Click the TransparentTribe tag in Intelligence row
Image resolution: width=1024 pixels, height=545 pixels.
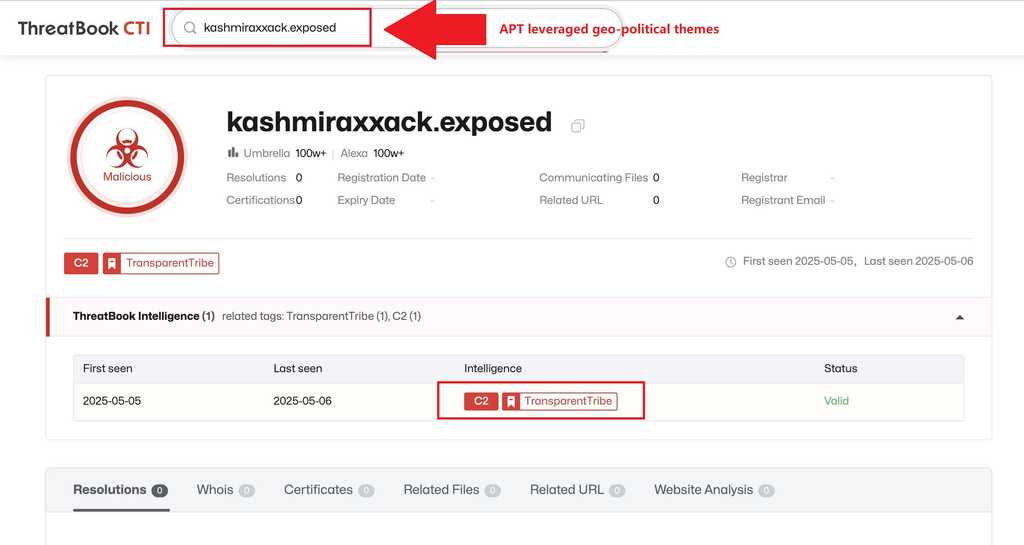pyautogui.click(x=560, y=401)
